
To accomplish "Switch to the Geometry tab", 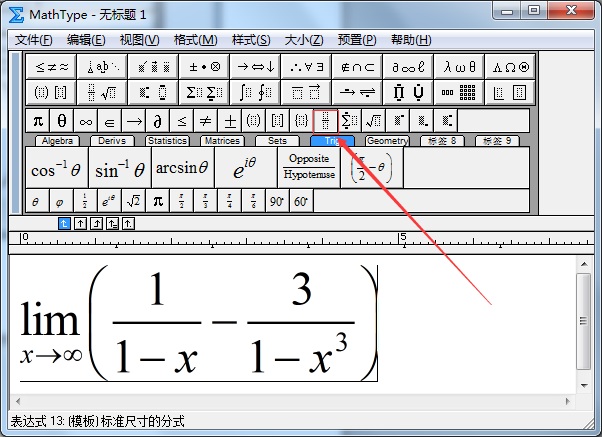I will click(387, 141).
